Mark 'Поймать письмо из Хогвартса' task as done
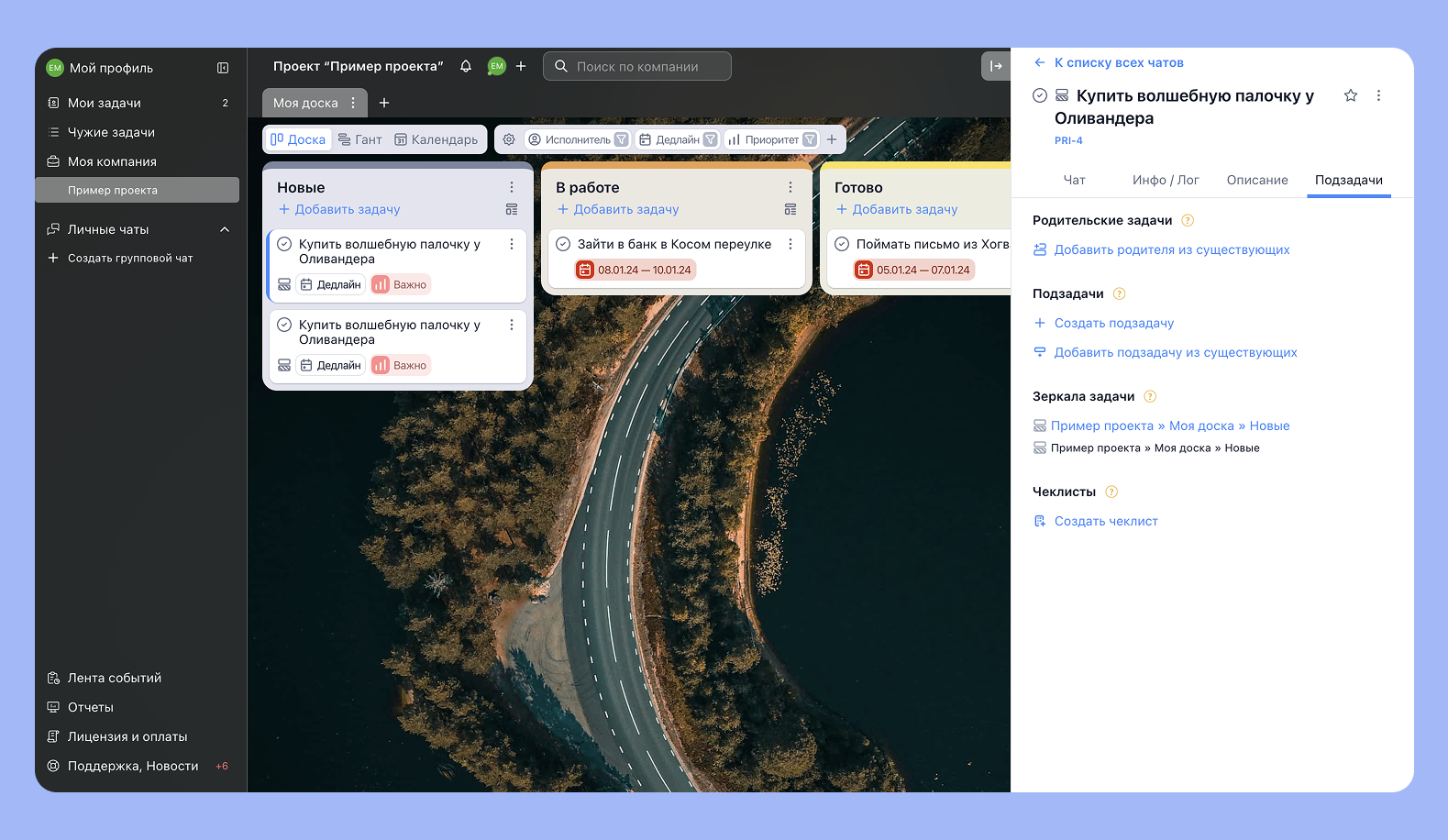The image size is (1448, 840). [842, 244]
